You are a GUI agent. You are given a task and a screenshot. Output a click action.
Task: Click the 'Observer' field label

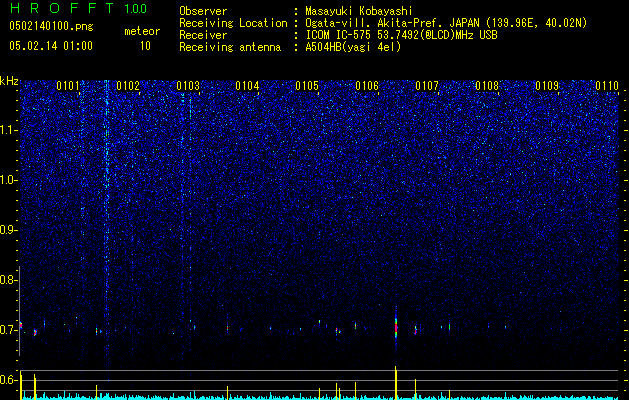[203, 11]
